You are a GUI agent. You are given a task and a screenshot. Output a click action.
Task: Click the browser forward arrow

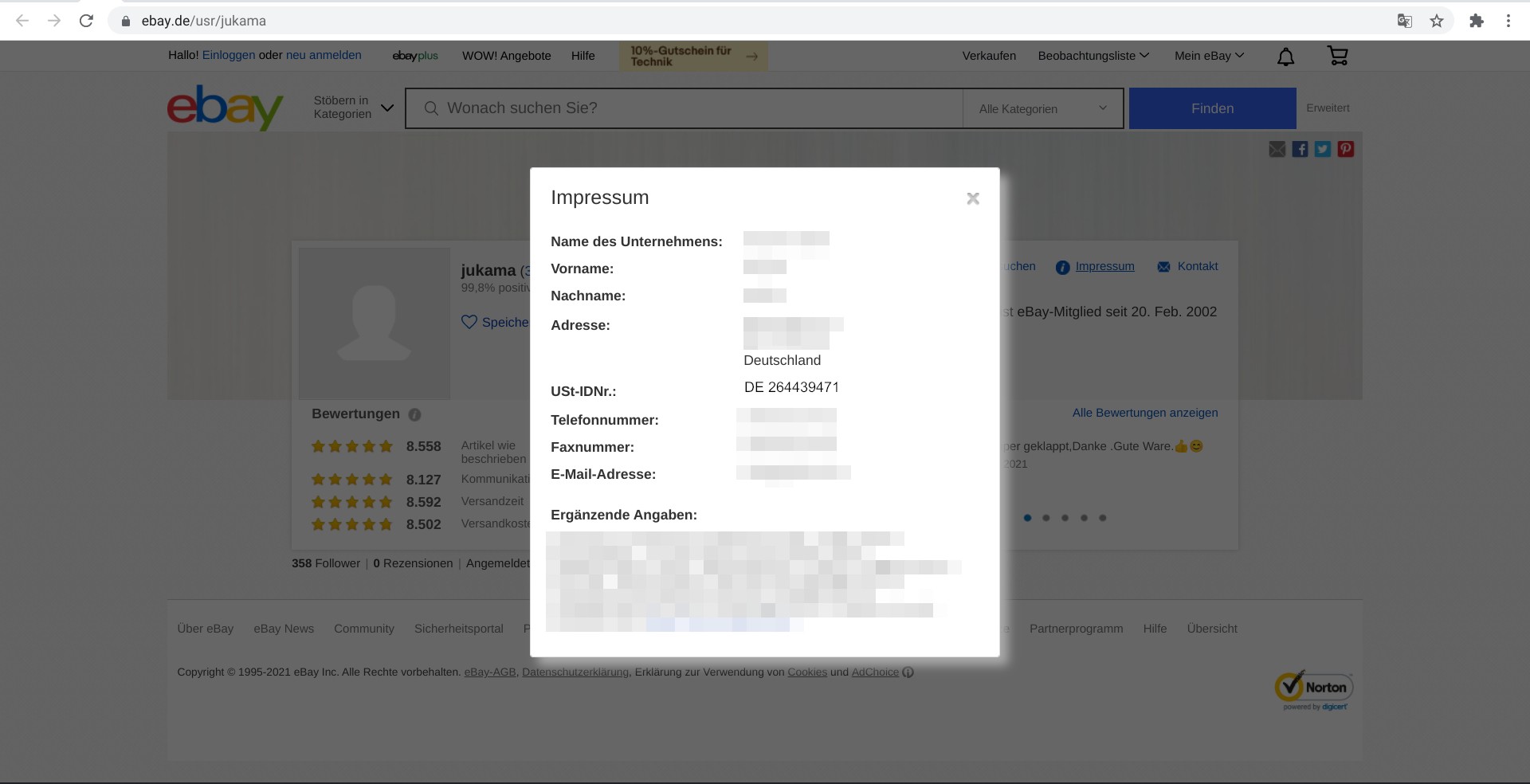tap(54, 21)
